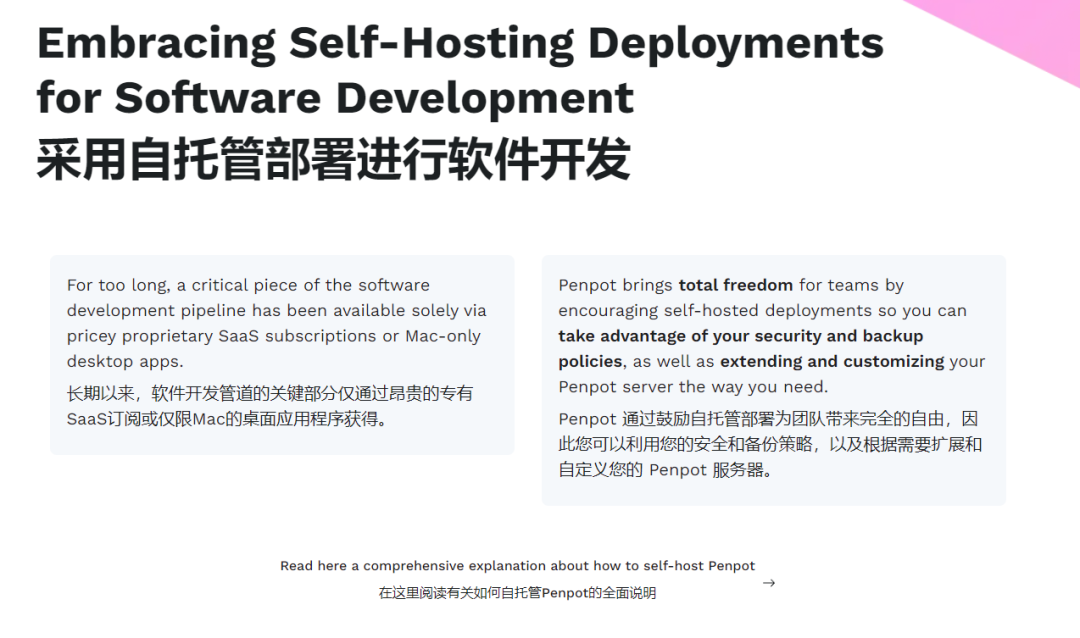Click the text 'Penpot server the way you need.'

[x=693, y=387]
